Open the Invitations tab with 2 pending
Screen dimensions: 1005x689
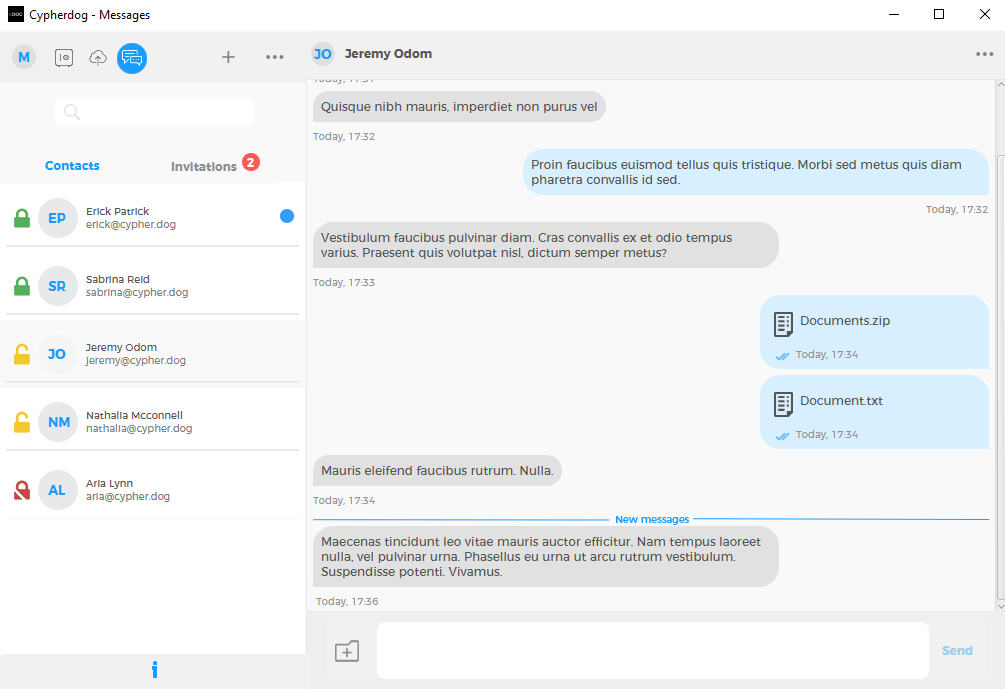click(203, 166)
